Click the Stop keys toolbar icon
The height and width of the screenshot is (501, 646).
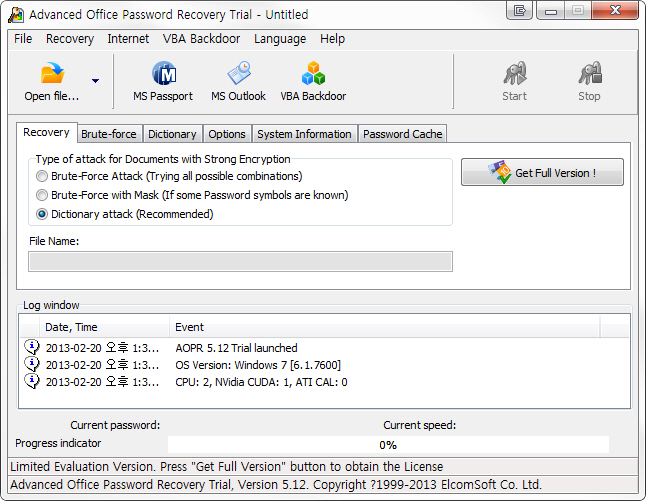coord(590,73)
